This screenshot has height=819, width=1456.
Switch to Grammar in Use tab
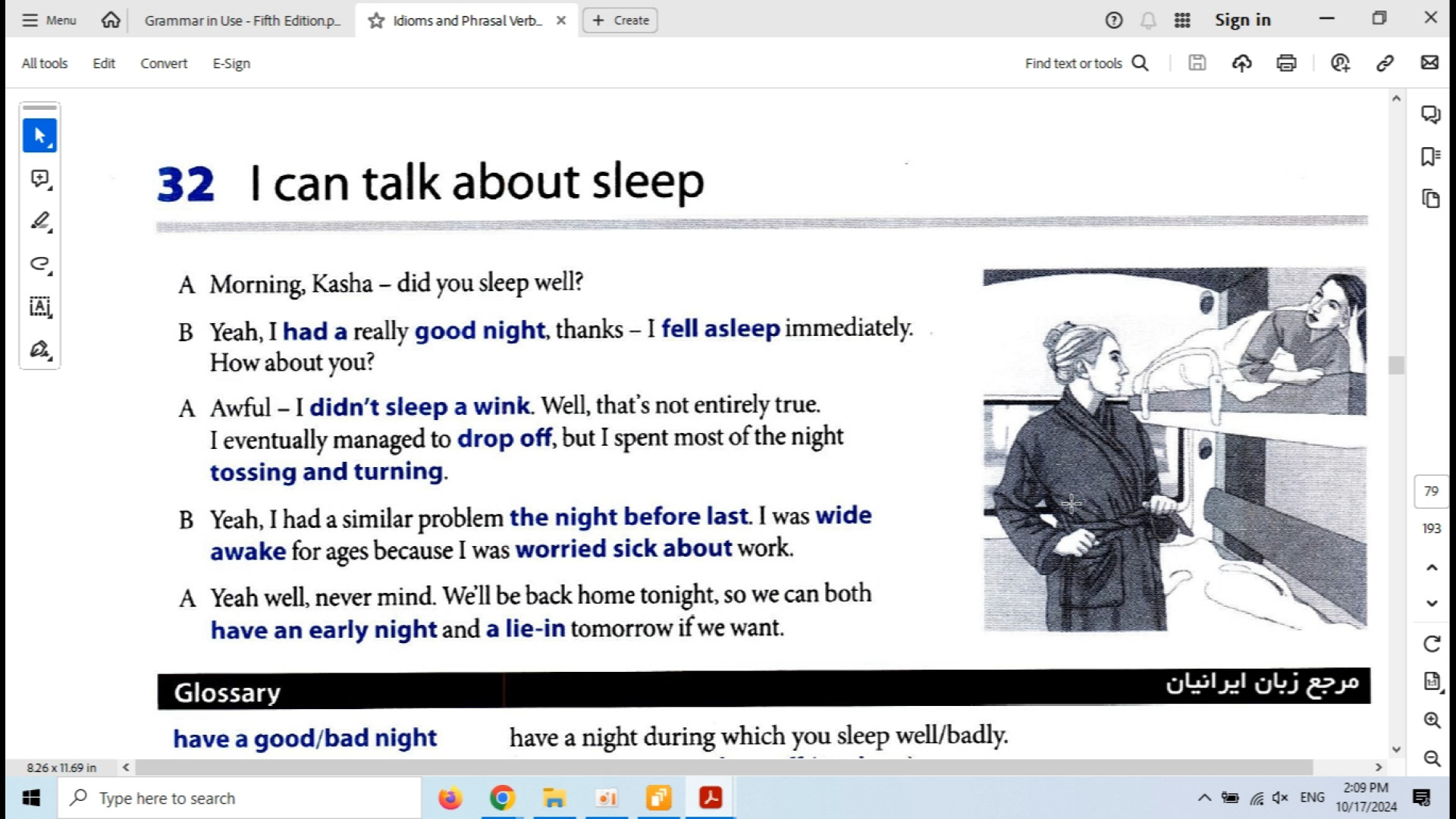click(242, 20)
